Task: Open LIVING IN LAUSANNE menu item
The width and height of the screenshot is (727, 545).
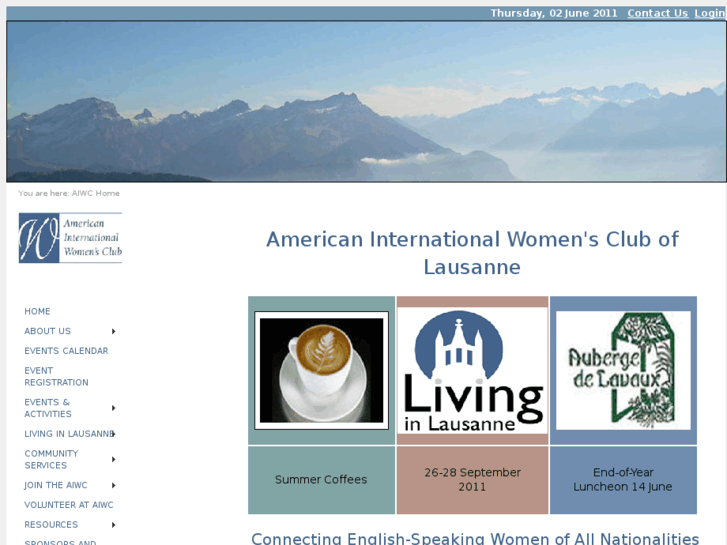Action: 69,434
